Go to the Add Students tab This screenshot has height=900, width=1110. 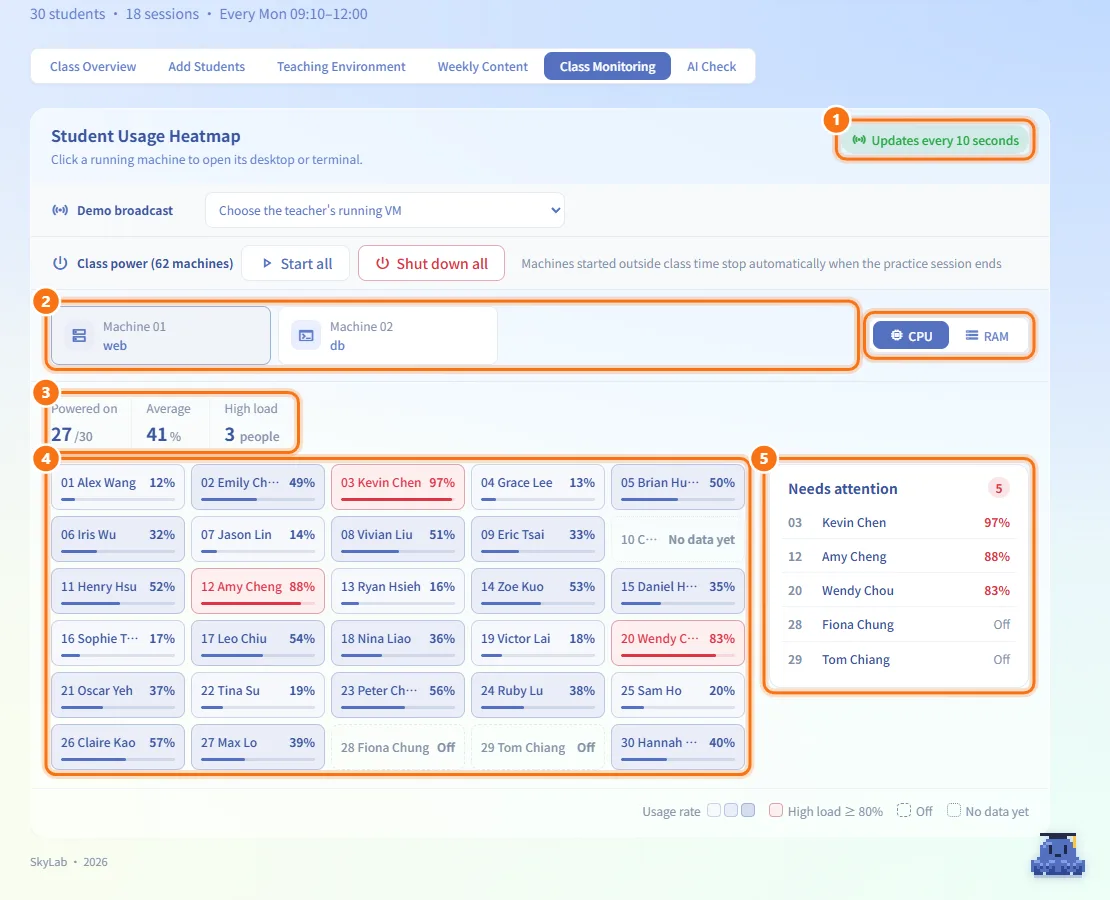207,67
